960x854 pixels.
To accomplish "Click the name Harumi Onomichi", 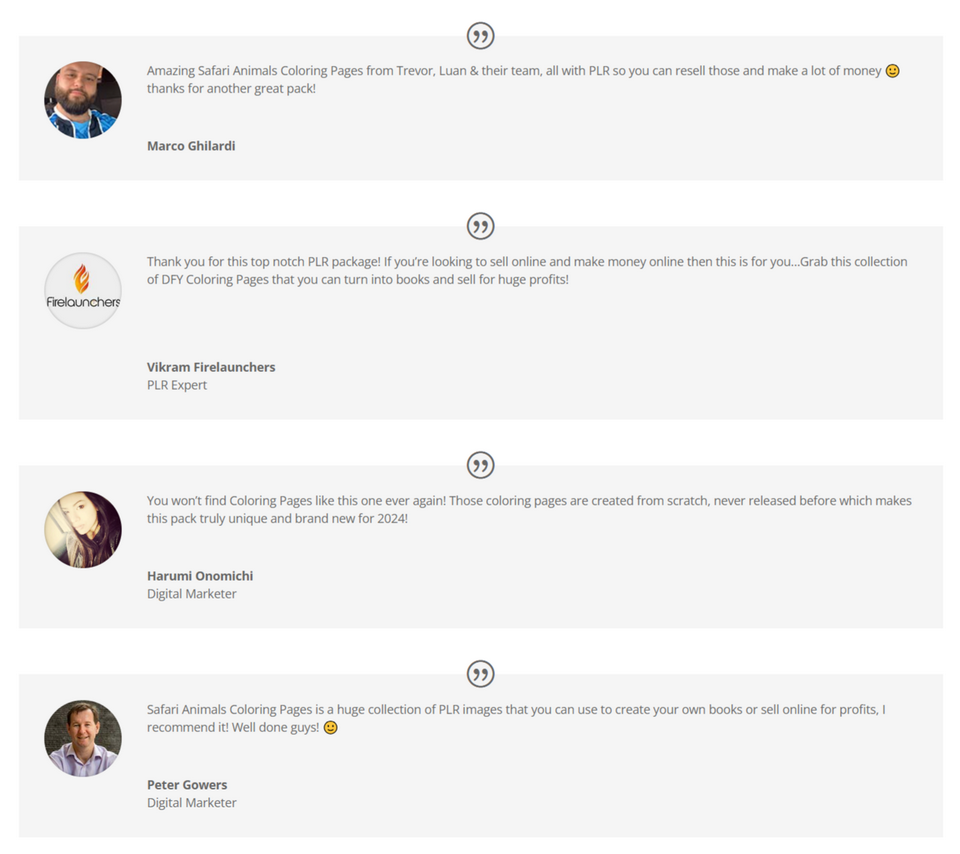I will [x=200, y=576].
